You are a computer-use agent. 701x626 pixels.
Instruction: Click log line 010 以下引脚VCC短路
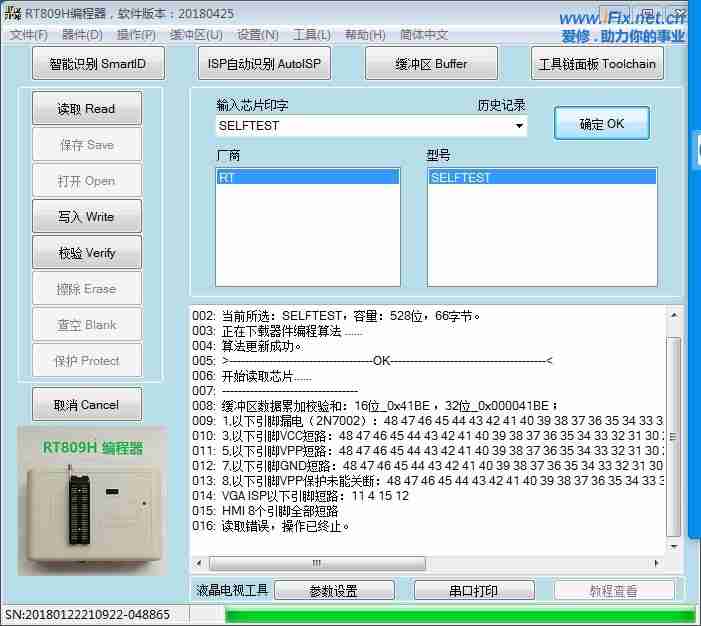[428, 436]
